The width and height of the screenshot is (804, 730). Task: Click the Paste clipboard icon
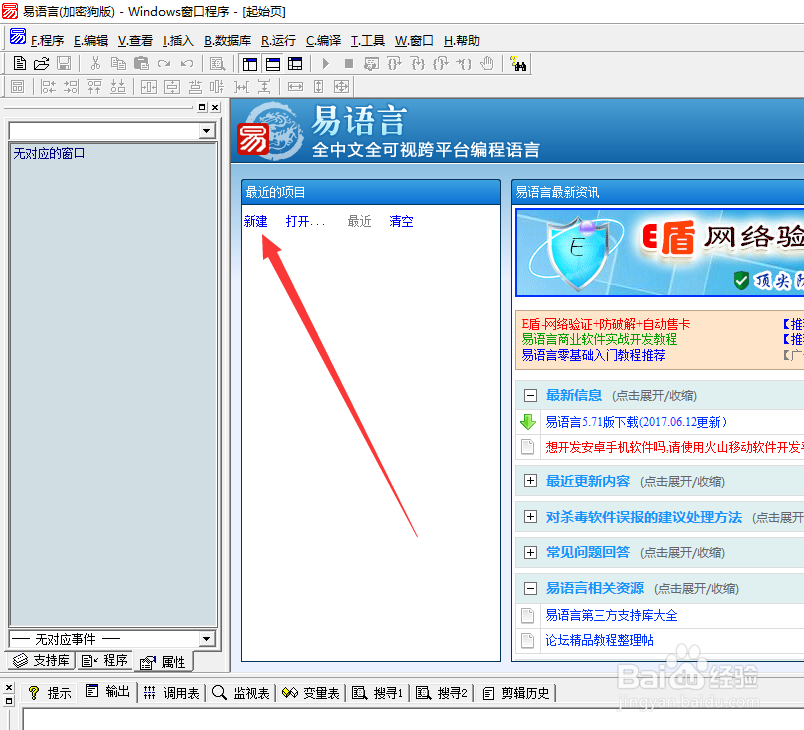141,64
